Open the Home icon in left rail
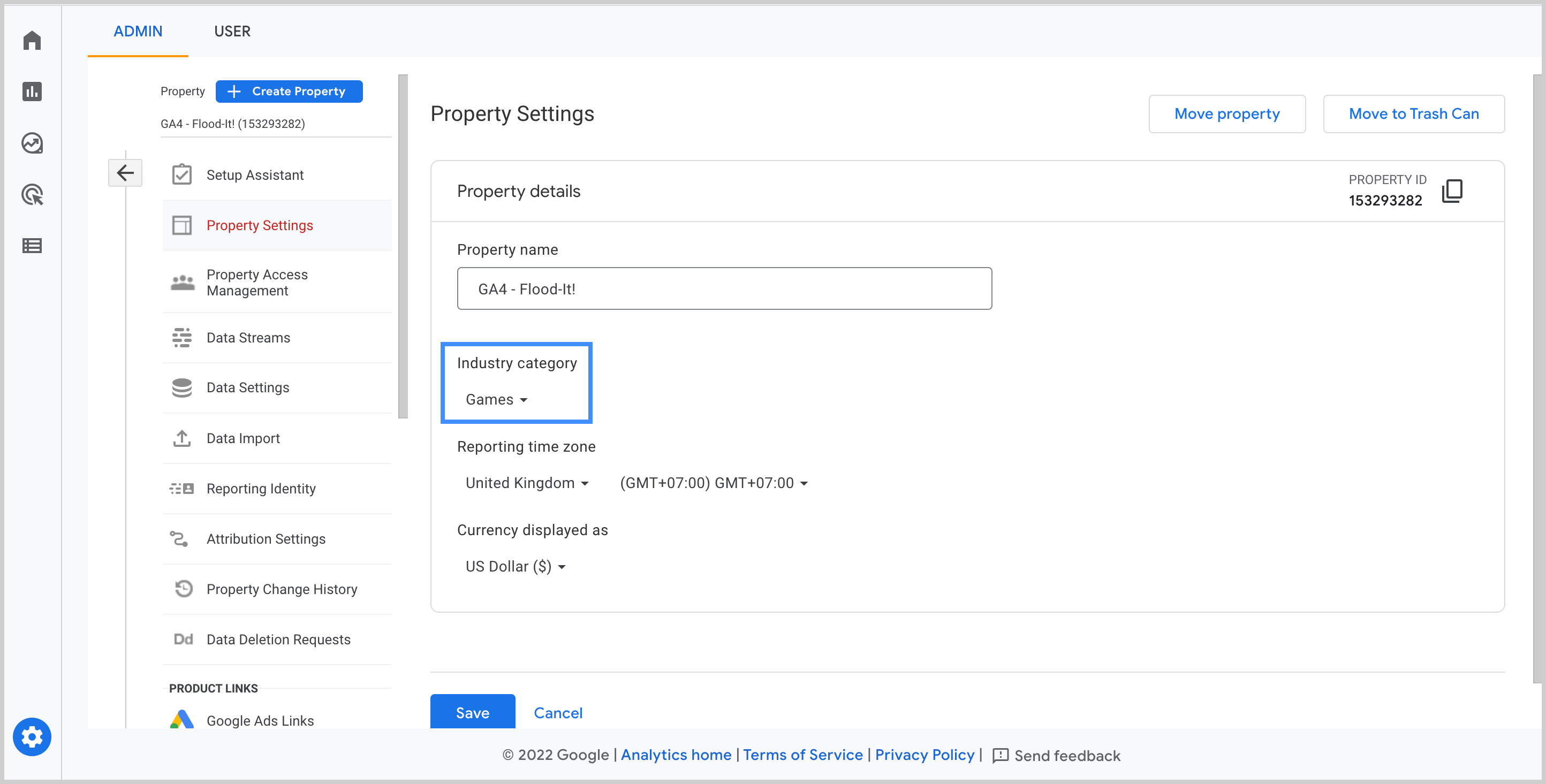Image resolution: width=1546 pixels, height=784 pixels. tap(32, 40)
